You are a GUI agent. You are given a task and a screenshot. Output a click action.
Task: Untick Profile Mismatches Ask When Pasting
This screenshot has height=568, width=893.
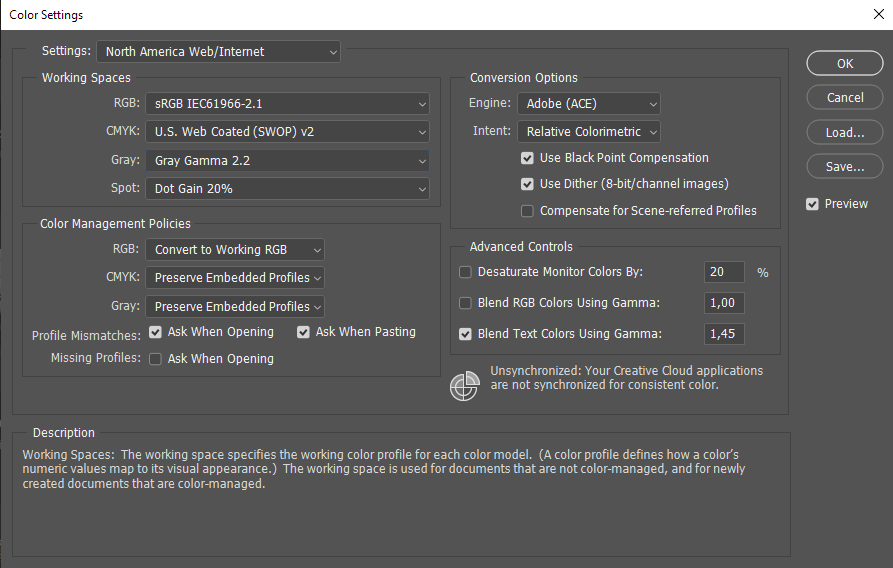(303, 332)
